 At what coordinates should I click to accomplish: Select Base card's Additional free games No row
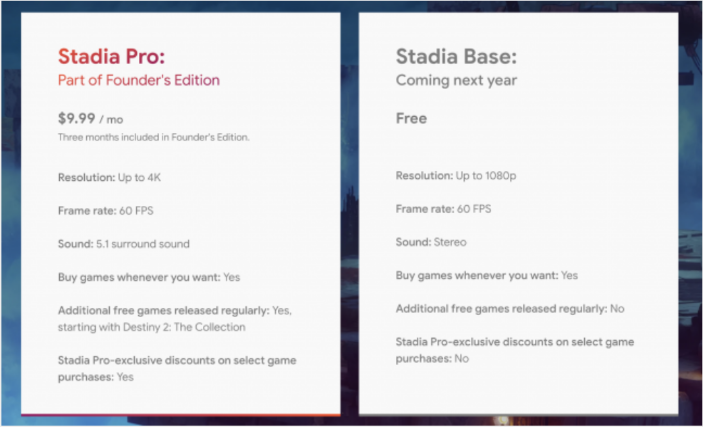[508, 309]
